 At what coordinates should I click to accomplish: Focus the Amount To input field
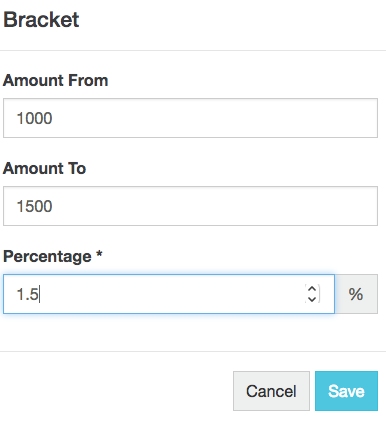coord(190,206)
